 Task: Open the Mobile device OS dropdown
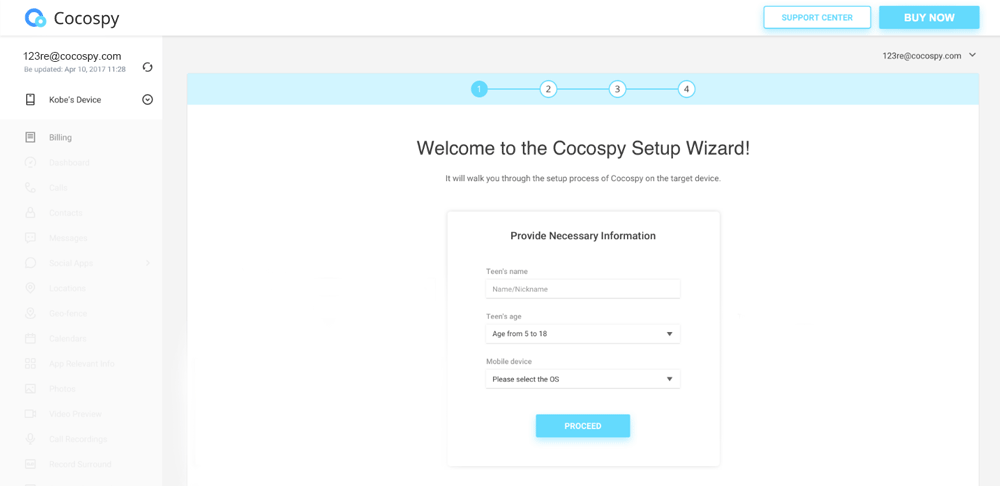pyautogui.click(x=583, y=379)
